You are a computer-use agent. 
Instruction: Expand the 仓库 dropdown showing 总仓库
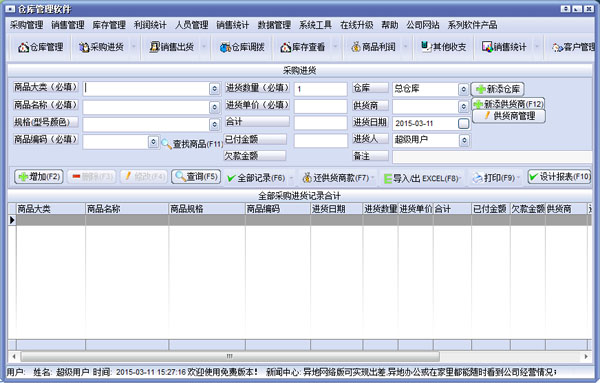(x=463, y=89)
